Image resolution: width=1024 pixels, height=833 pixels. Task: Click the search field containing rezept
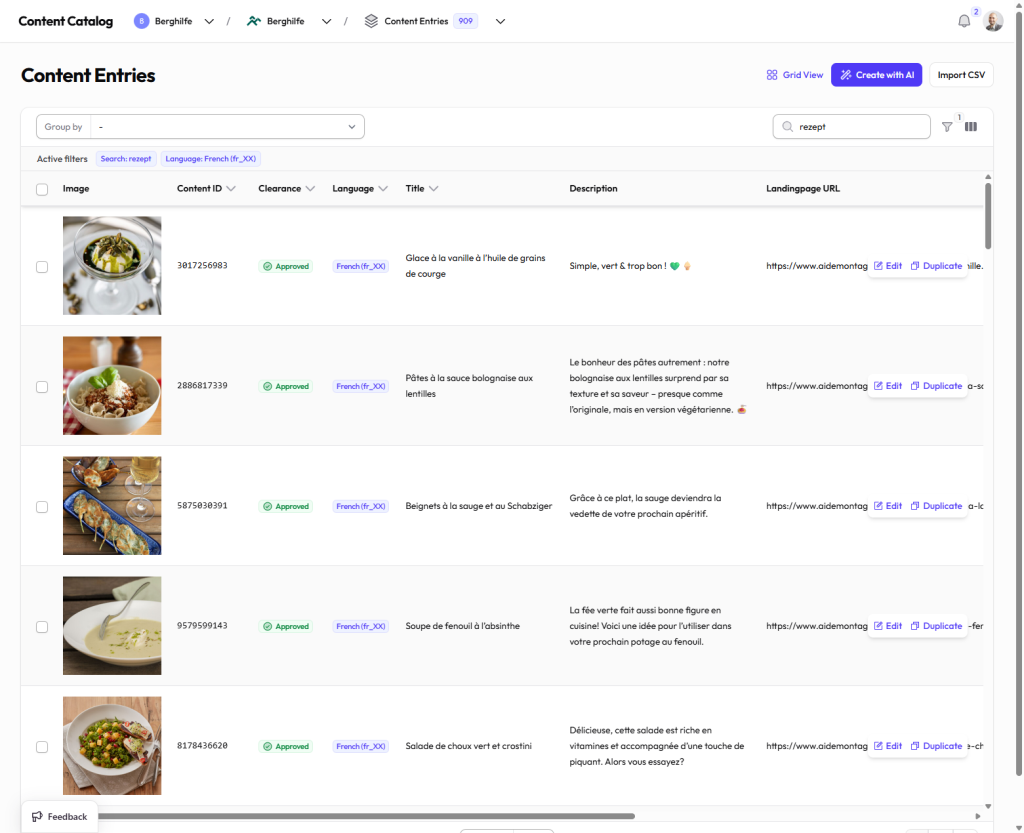pyautogui.click(x=860, y=127)
